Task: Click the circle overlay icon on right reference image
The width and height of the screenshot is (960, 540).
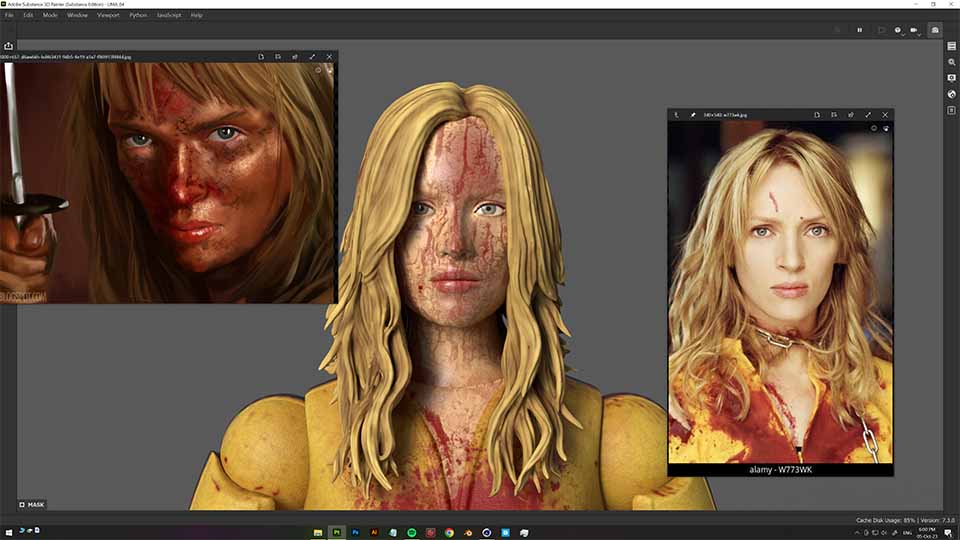Action: 874,129
